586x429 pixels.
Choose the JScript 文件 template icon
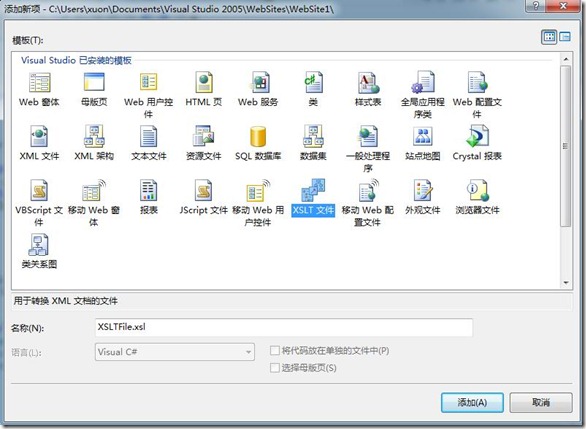point(204,190)
